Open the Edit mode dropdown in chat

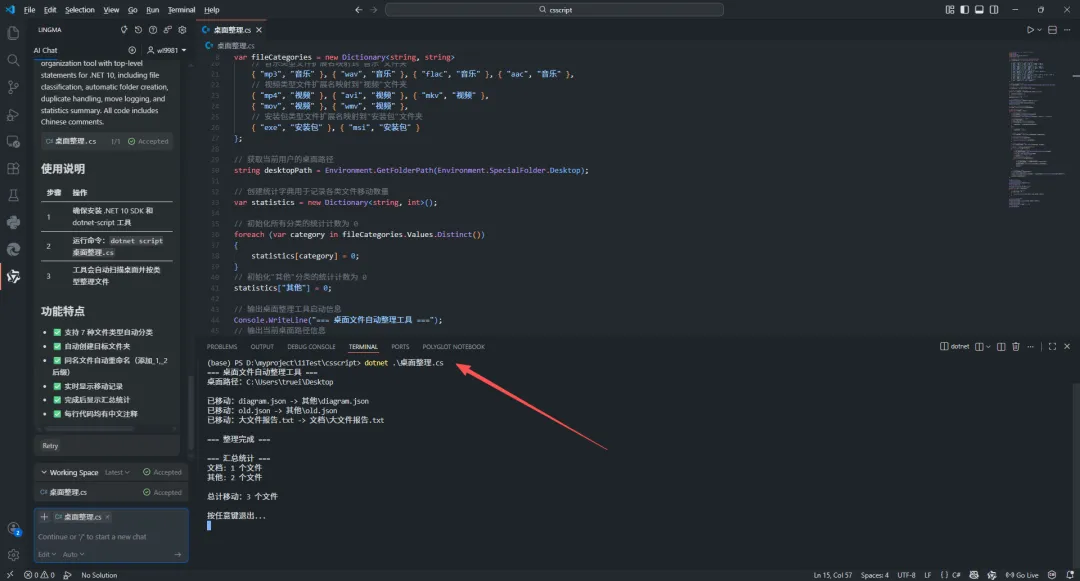47,554
